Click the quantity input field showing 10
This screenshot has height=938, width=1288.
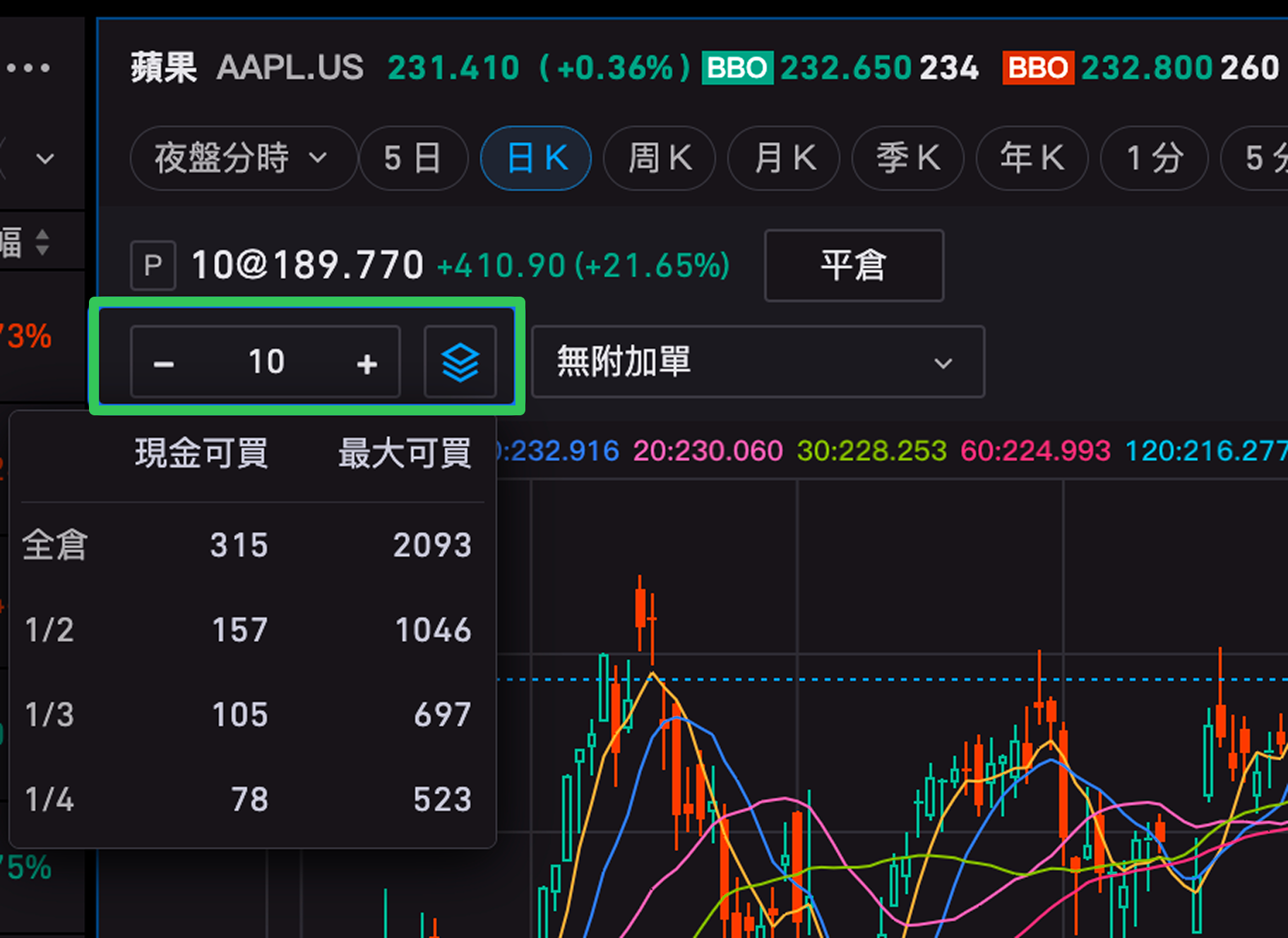tap(266, 362)
